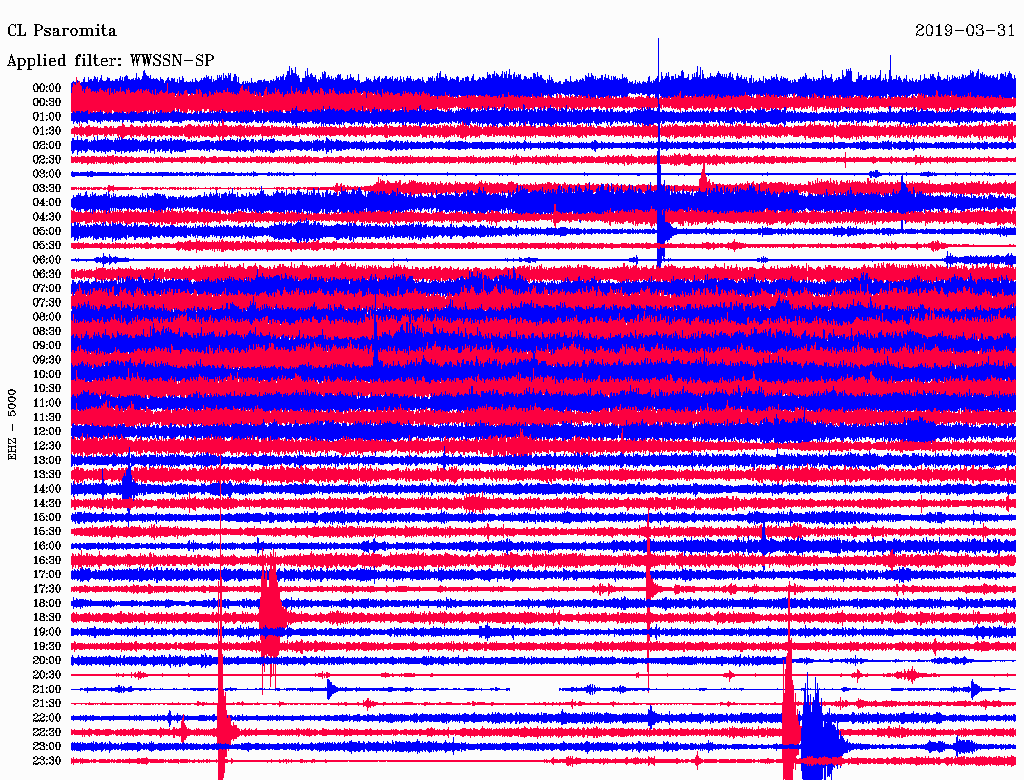The image size is (1024, 780).
Task: Select the 18:30 time label
Action: click(47, 618)
